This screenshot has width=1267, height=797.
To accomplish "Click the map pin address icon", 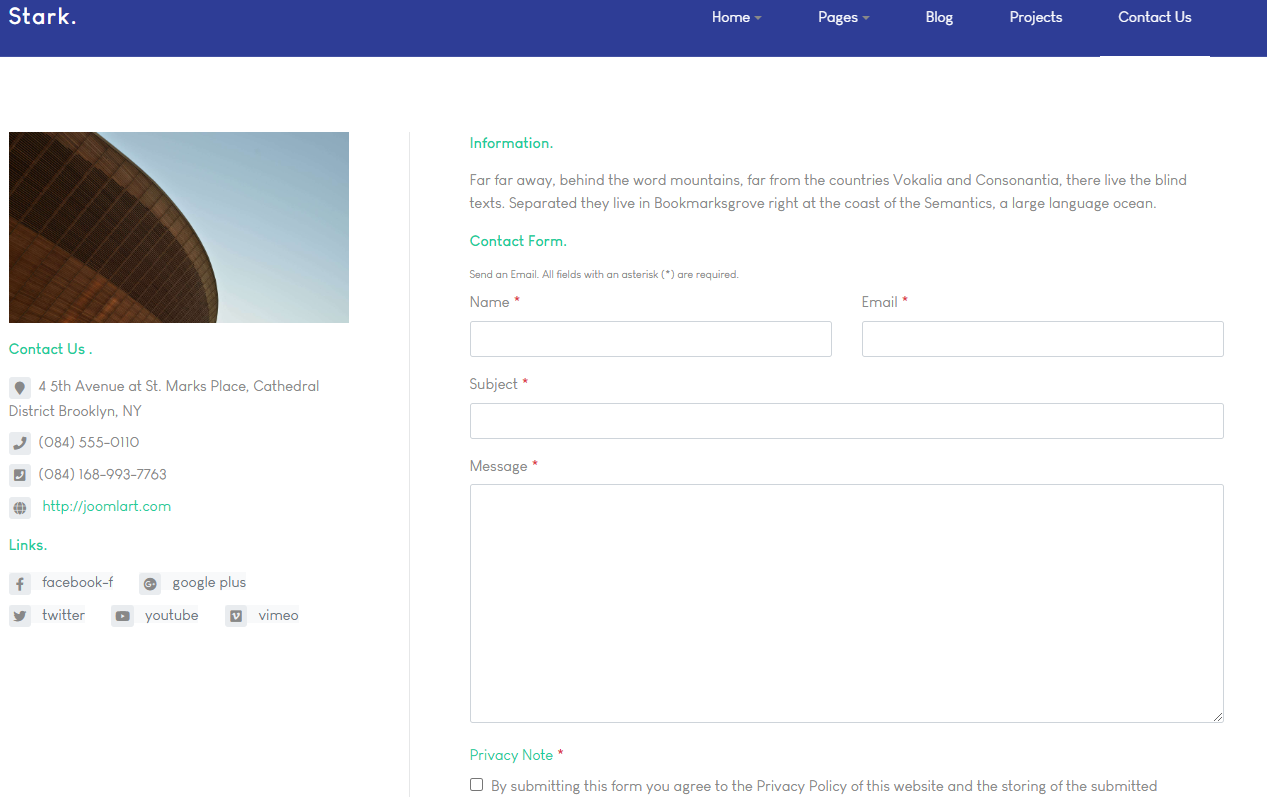I will pyautogui.click(x=20, y=388).
